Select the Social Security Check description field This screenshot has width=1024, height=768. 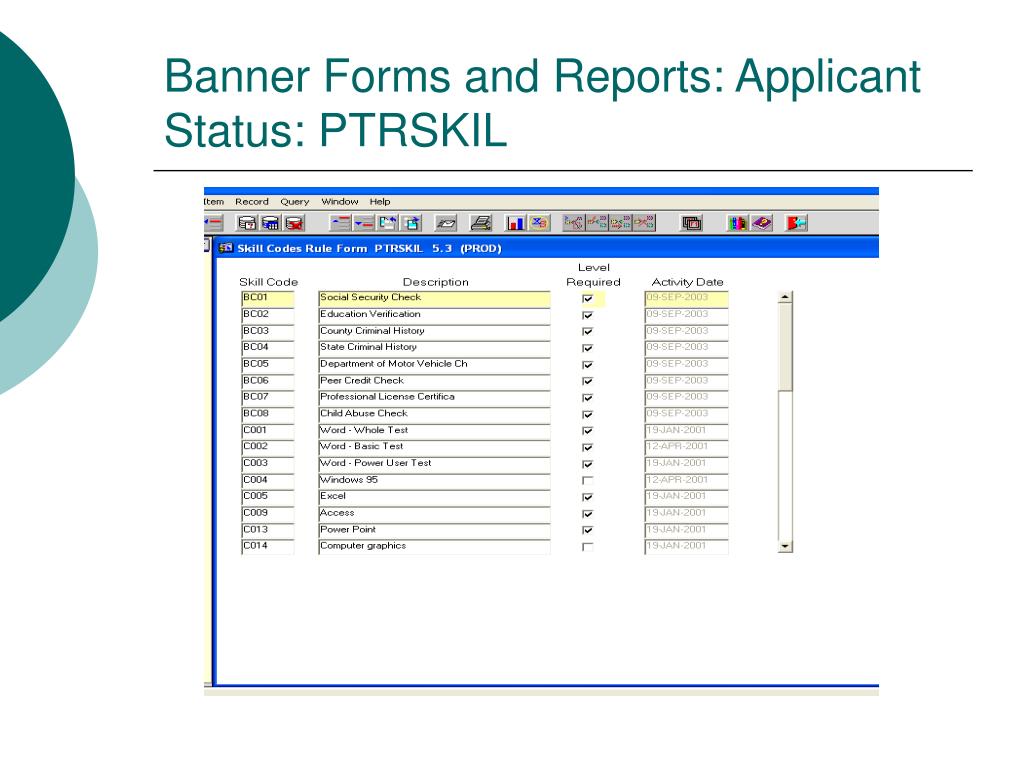point(434,299)
